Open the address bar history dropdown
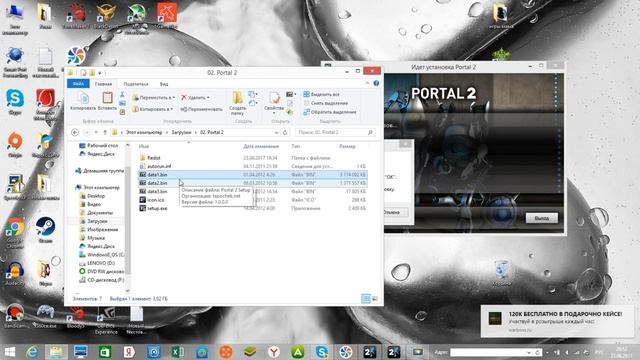640x360 pixels. coord(276,132)
